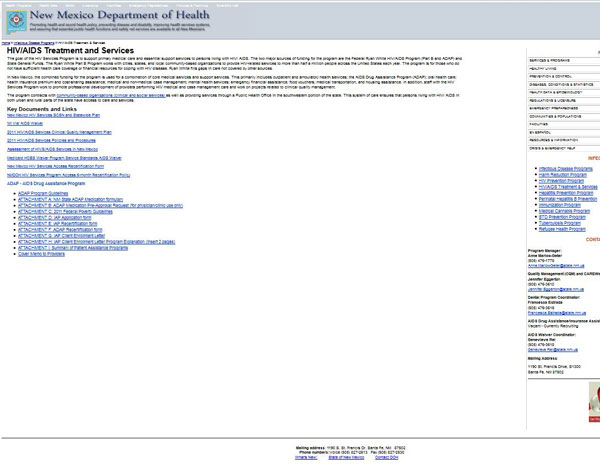Open Prevention & Control sidebar menu
The height and width of the screenshot is (464, 600).
pyautogui.click(x=564, y=77)
